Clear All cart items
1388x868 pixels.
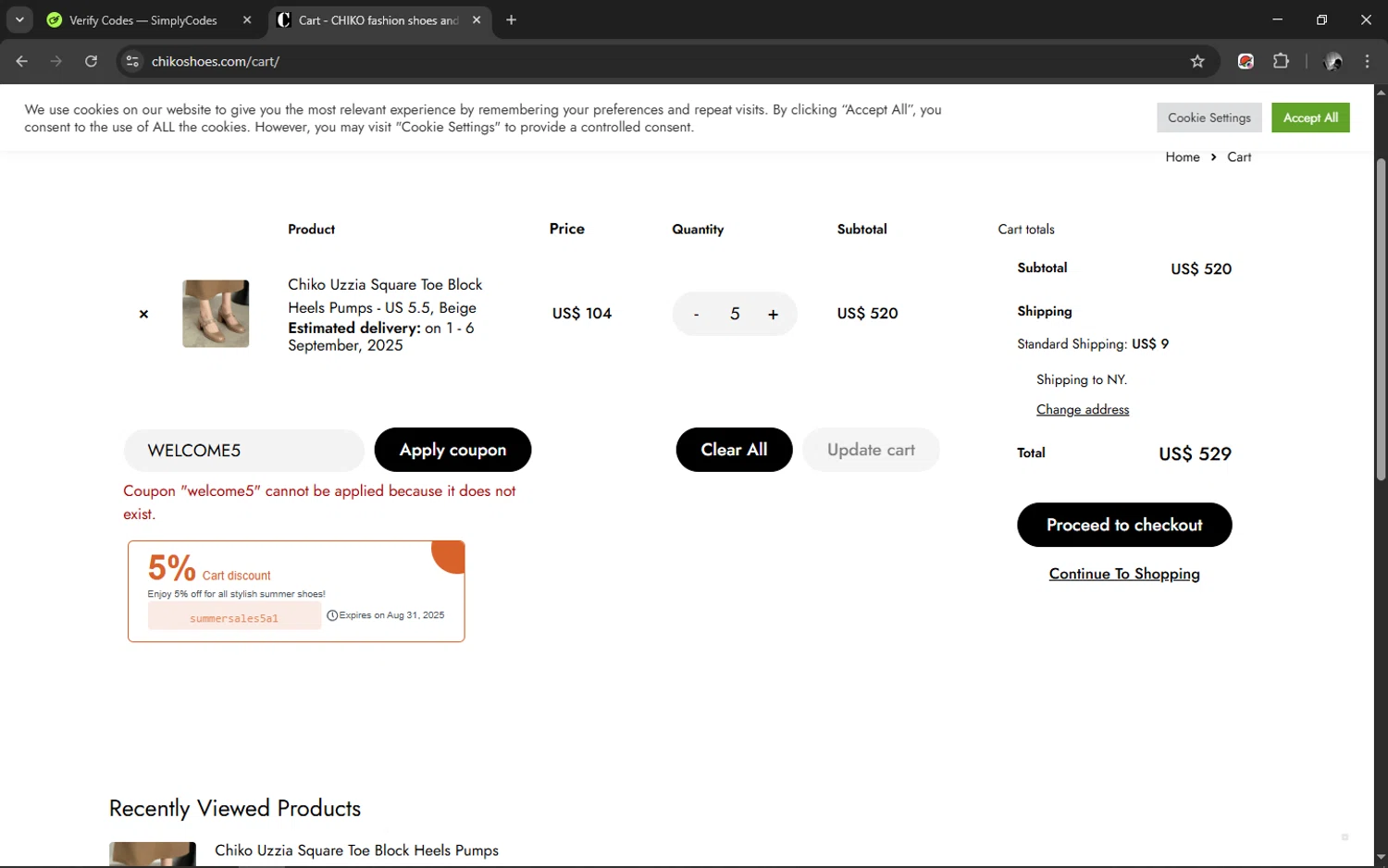pos(734,450)
